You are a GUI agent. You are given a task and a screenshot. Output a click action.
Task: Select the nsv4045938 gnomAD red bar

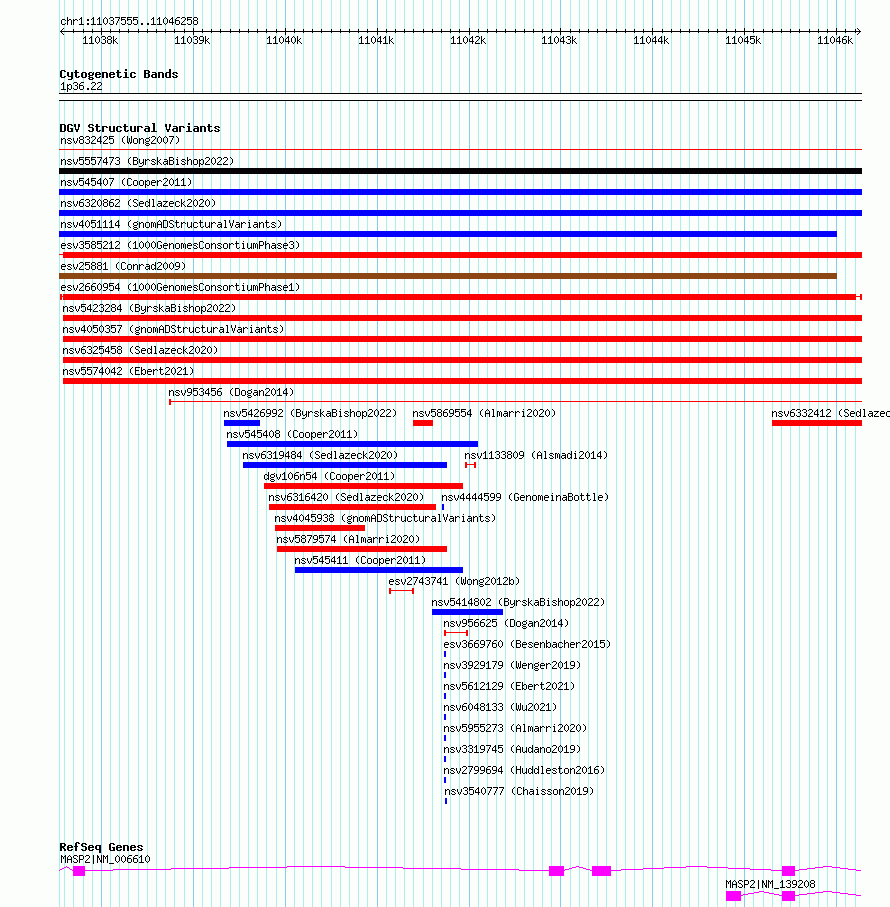coord(320,528)
